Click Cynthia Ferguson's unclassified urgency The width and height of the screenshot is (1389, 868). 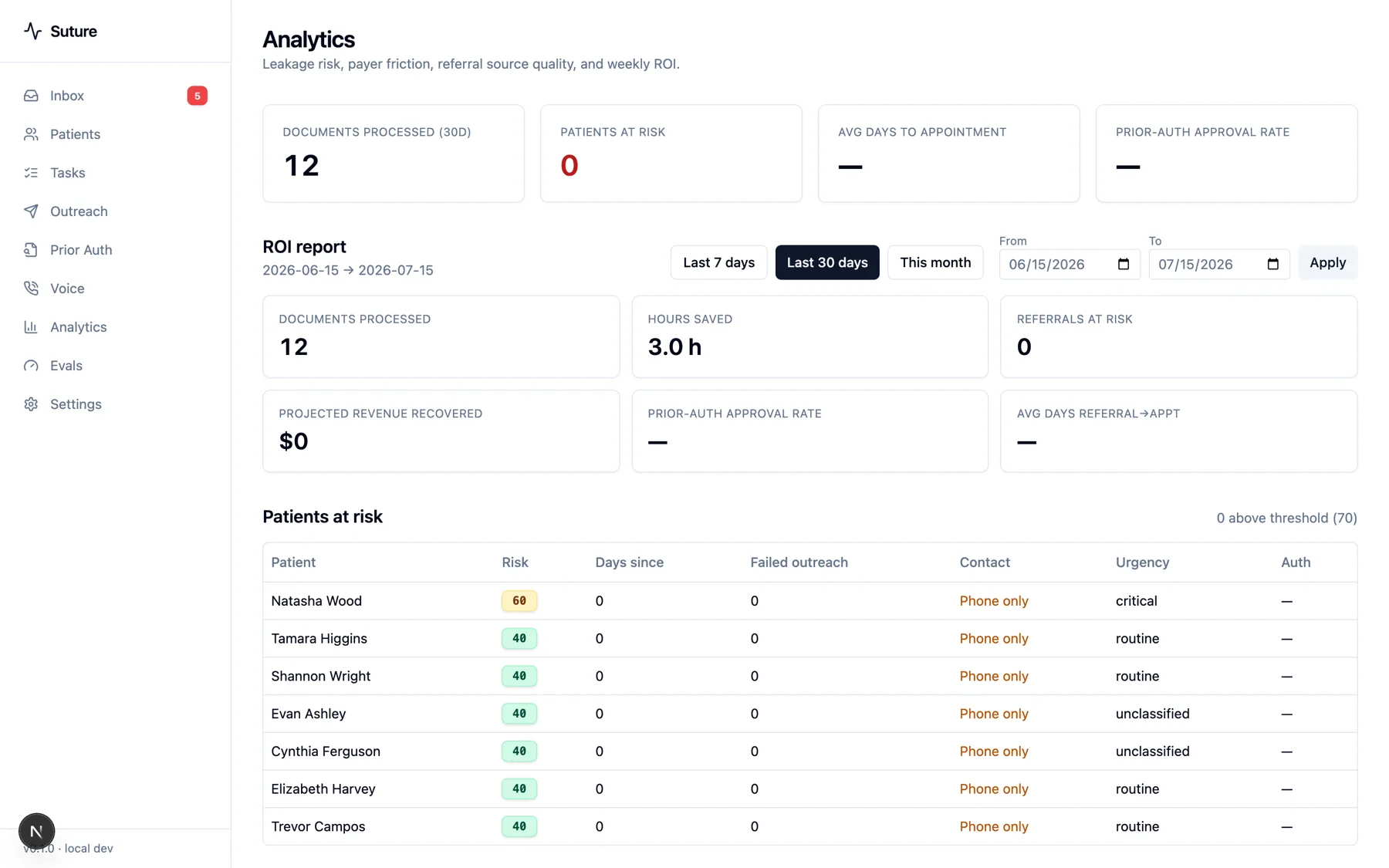tap(1152, 751)
